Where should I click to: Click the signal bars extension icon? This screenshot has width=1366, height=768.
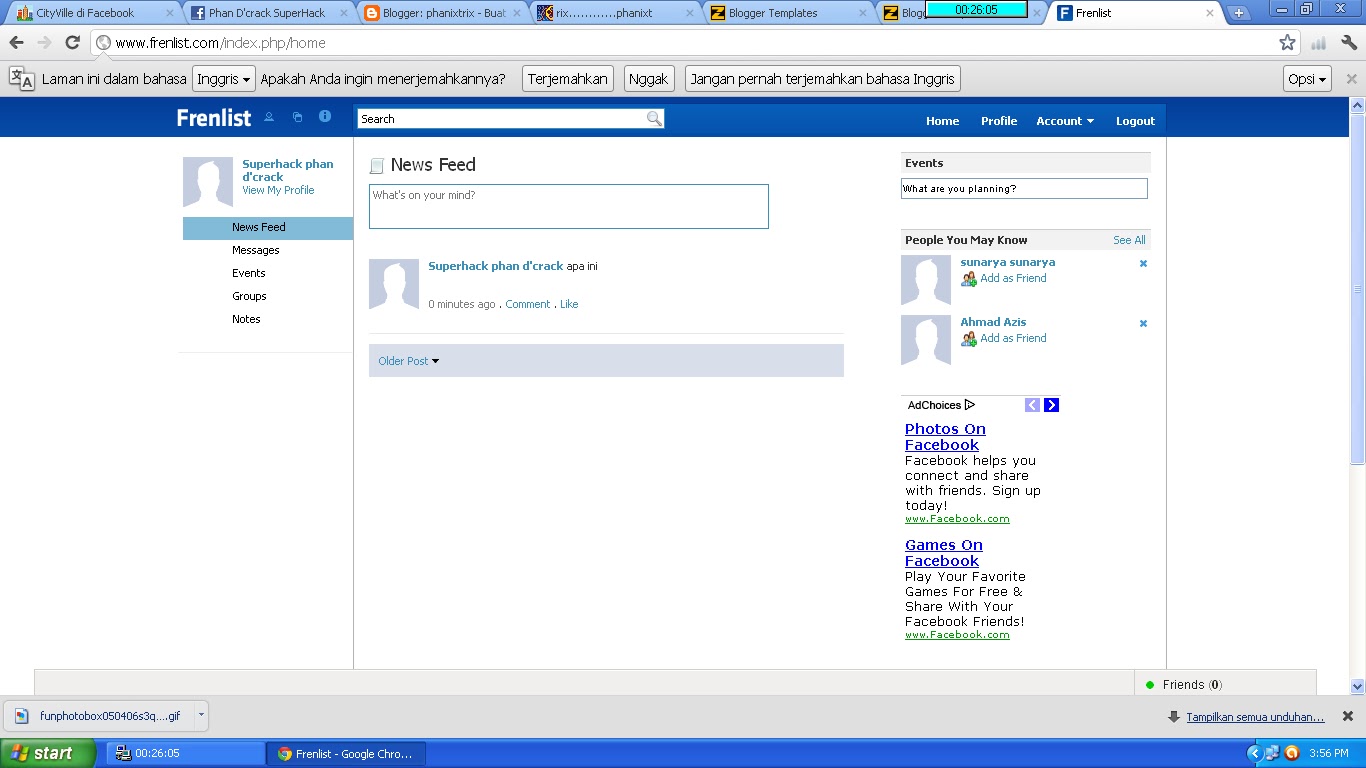pos(1318,43)
